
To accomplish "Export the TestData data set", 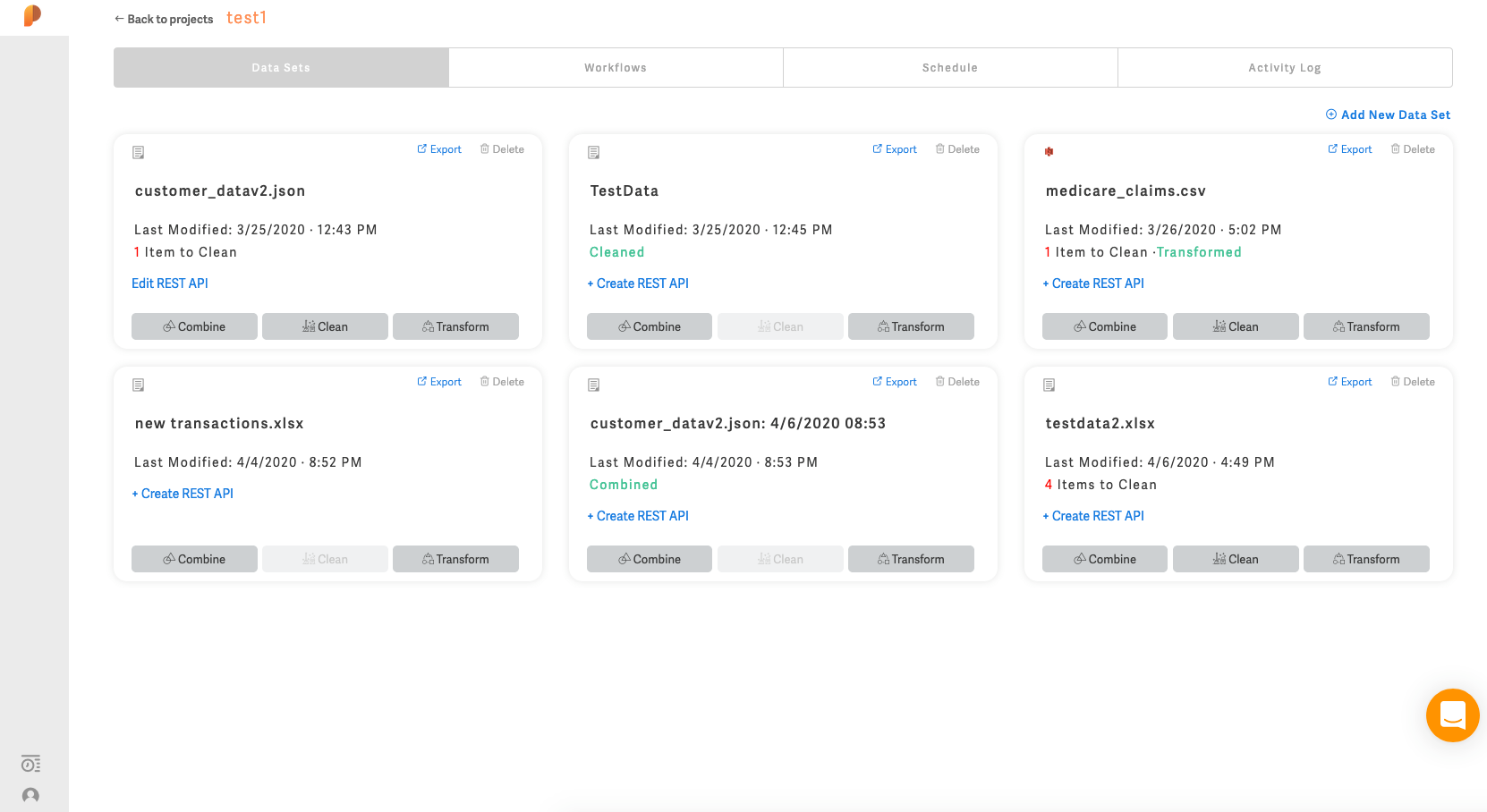I will coord(895,149).
